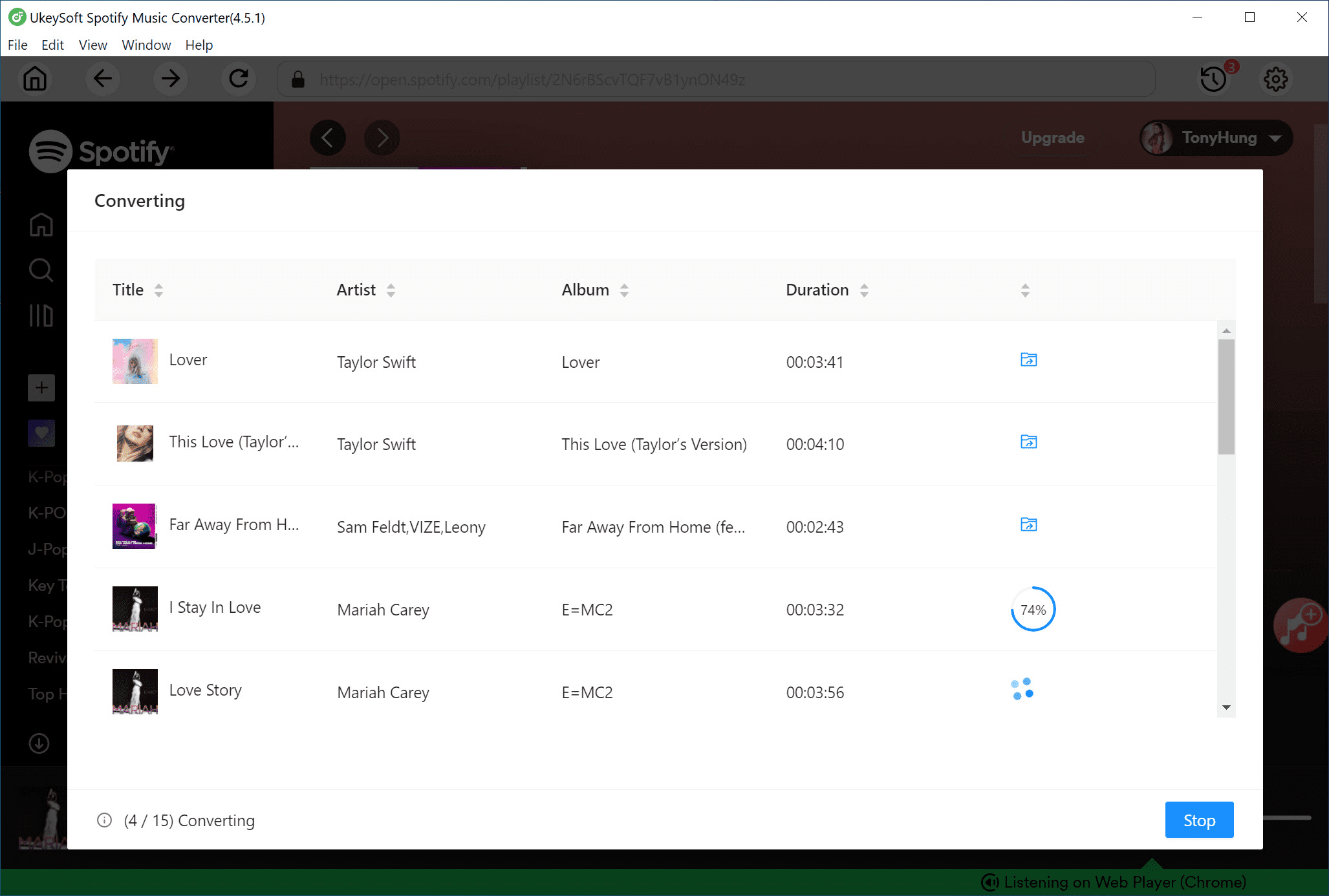Click the open folder icon for Far Away From Home
This screenshot has height=896, width=1329.
[x=1027, y=524]
